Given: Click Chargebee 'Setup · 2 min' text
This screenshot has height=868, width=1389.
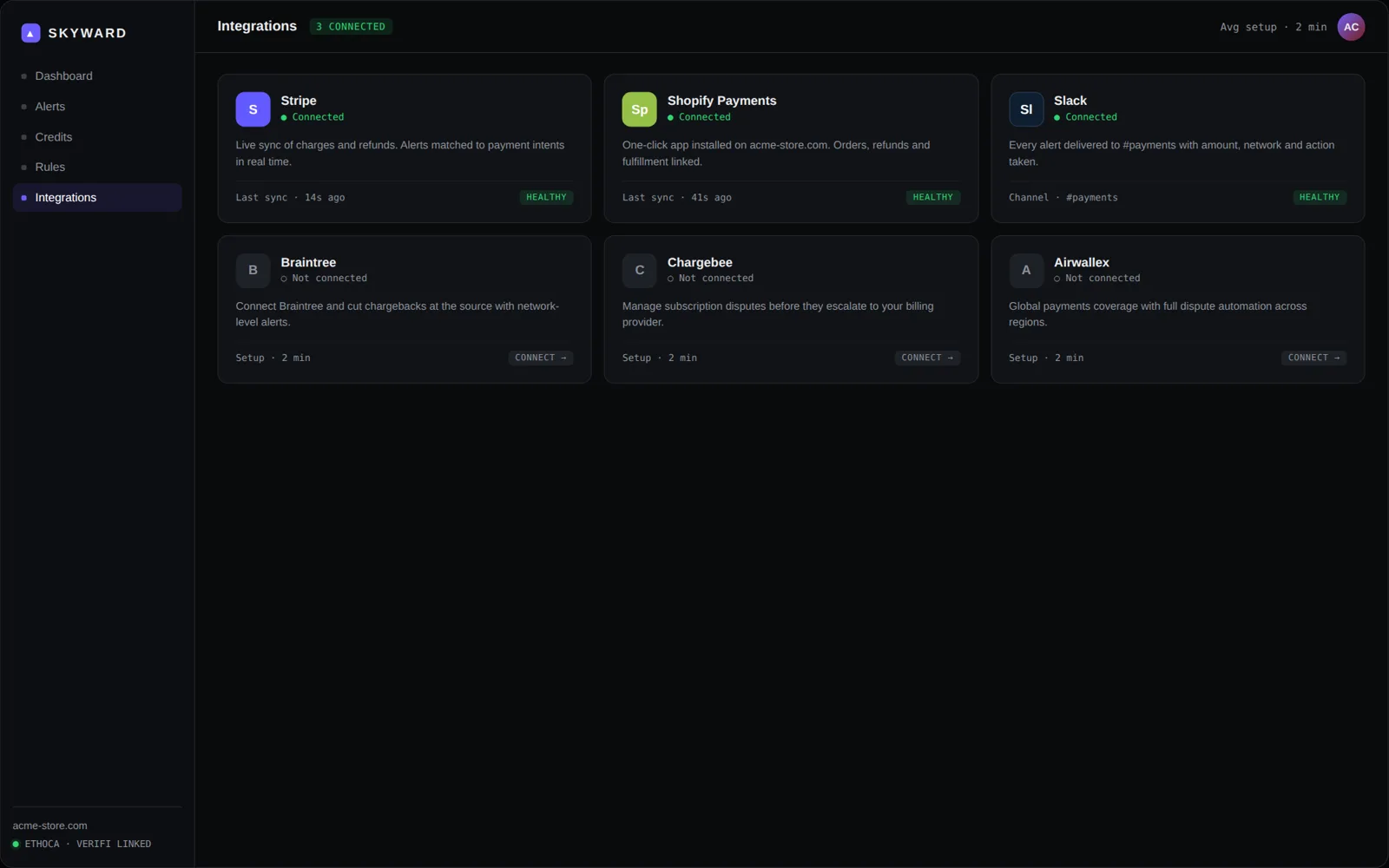Looking at the screenshot, I should pyautogui.click(x=659, y=358).
